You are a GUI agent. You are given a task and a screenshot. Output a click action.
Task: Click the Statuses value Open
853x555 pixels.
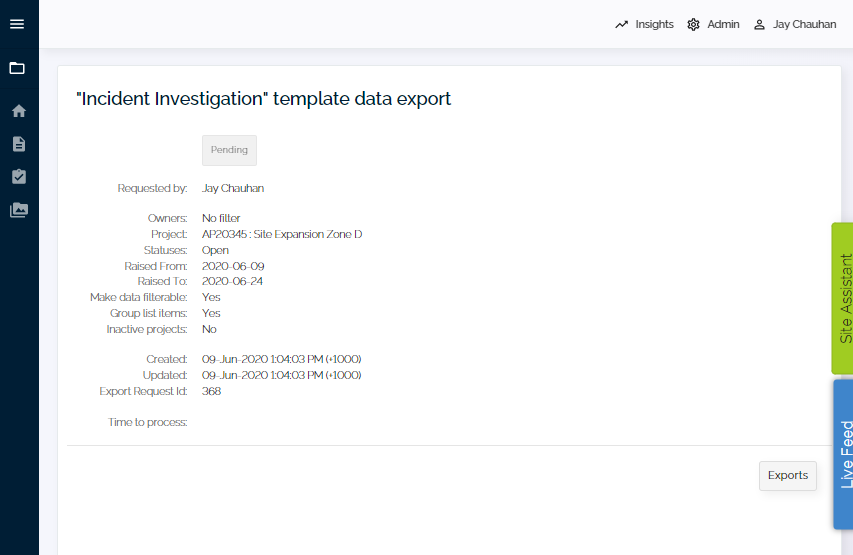point(215,250)
